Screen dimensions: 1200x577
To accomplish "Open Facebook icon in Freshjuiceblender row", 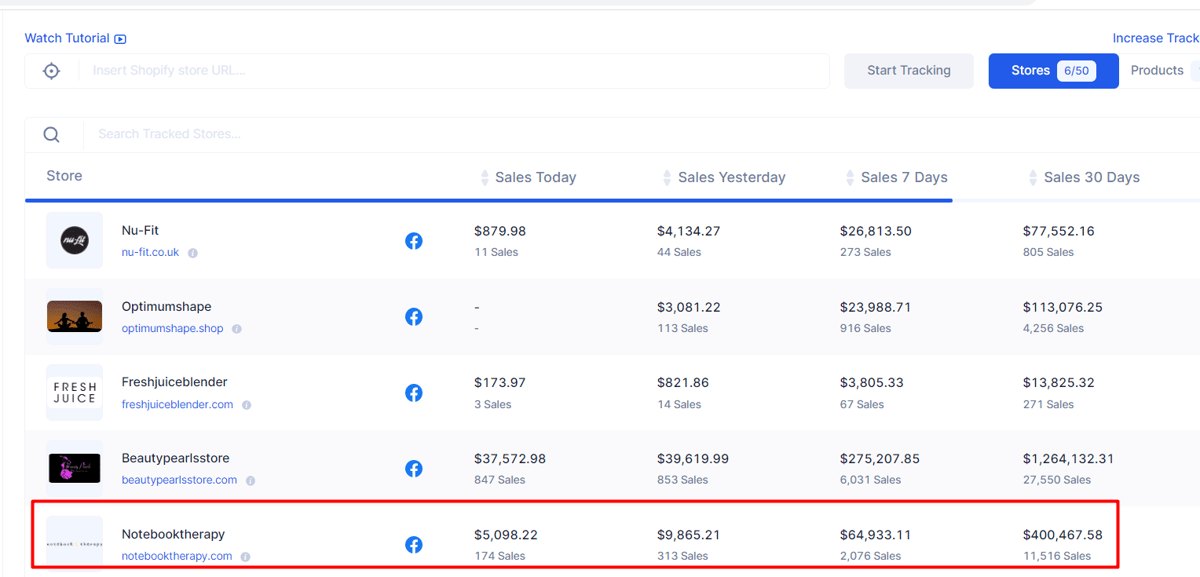I will click(x=414, y=393).
